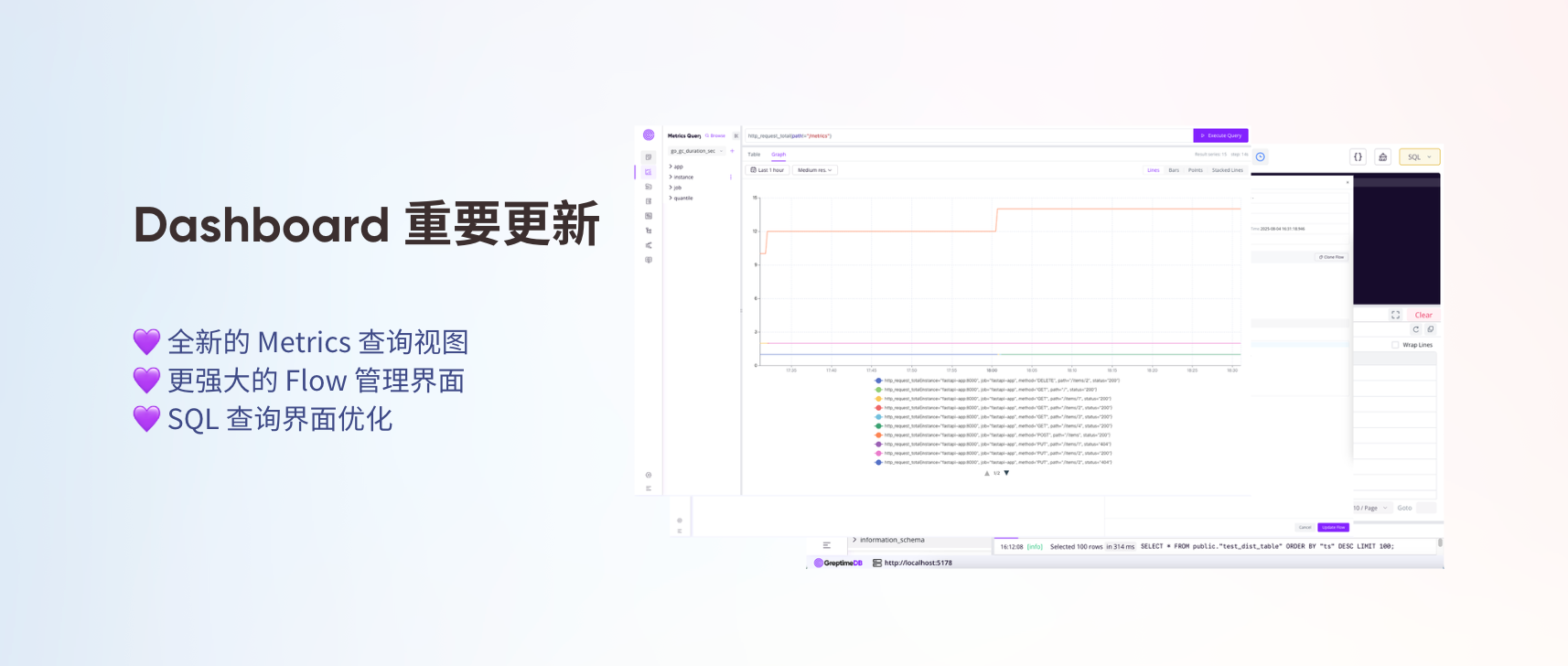Click the metrics query input field

(961, 135)
